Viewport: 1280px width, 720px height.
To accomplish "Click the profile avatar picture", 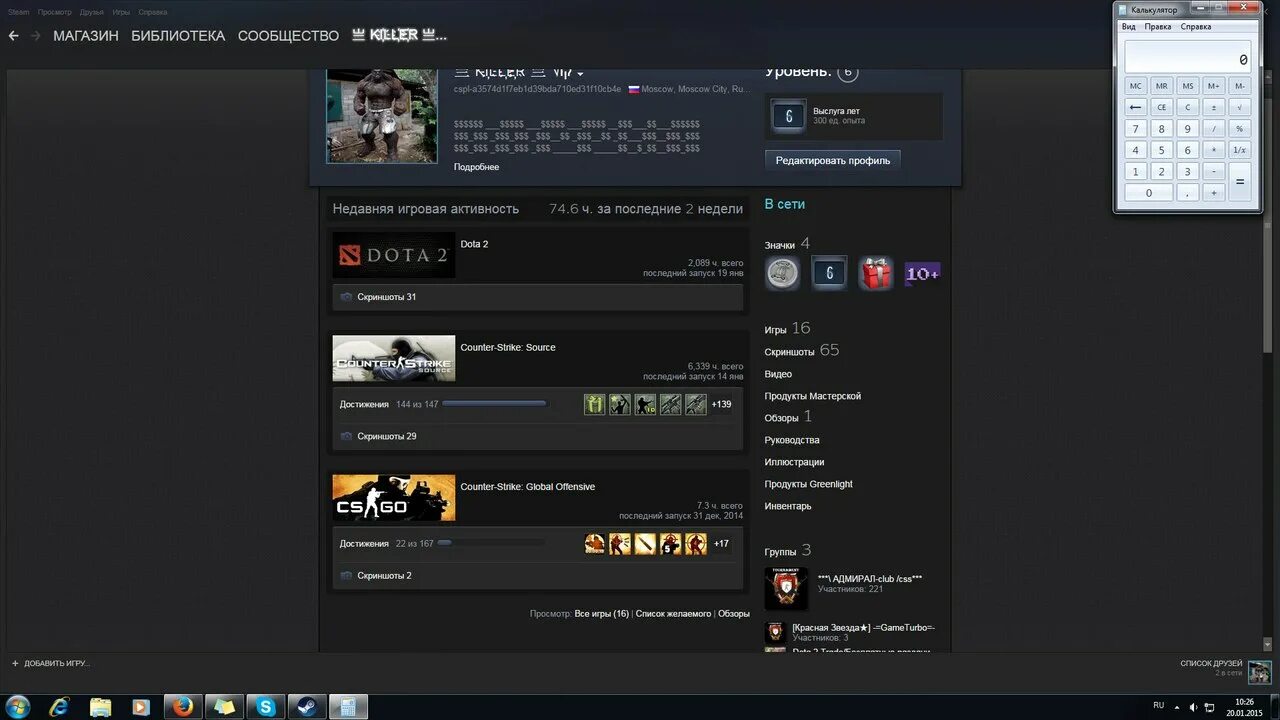I will [x=382, y=116].
